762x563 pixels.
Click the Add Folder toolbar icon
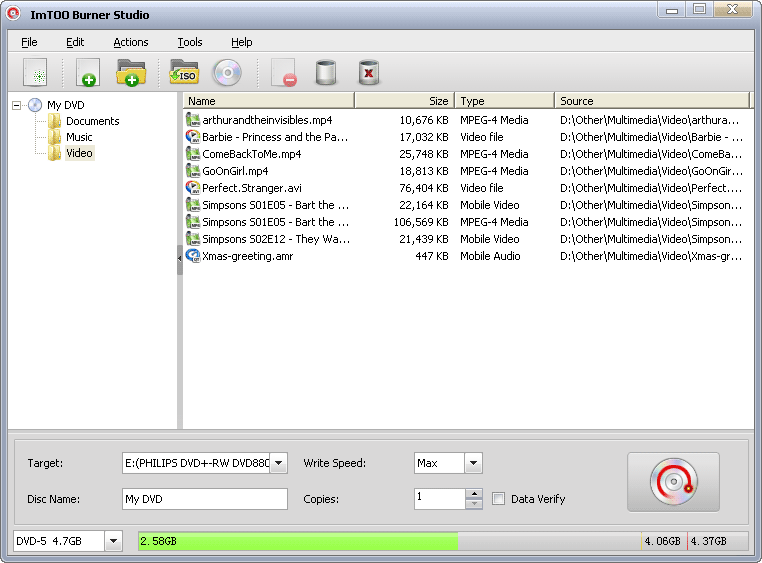click(x=131, y=73)
